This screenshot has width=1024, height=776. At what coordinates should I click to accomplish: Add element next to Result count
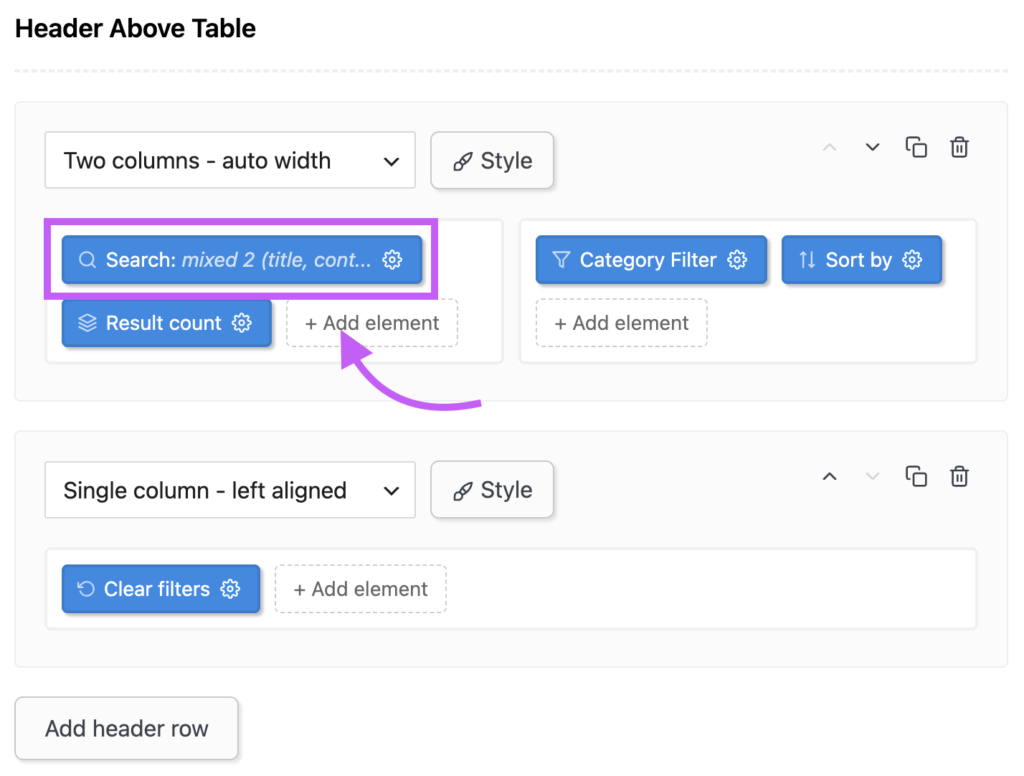pos(372,323)
